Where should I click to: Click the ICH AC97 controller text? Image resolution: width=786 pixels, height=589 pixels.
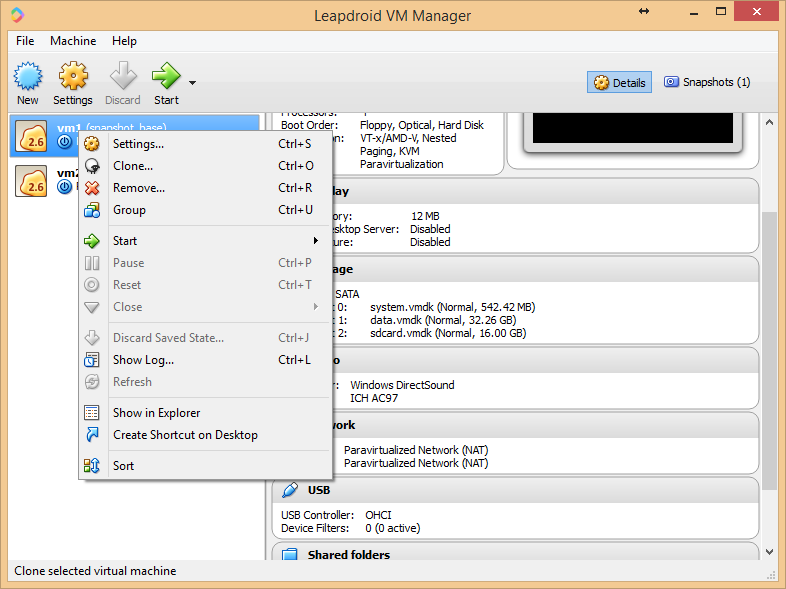pos(374,398)
